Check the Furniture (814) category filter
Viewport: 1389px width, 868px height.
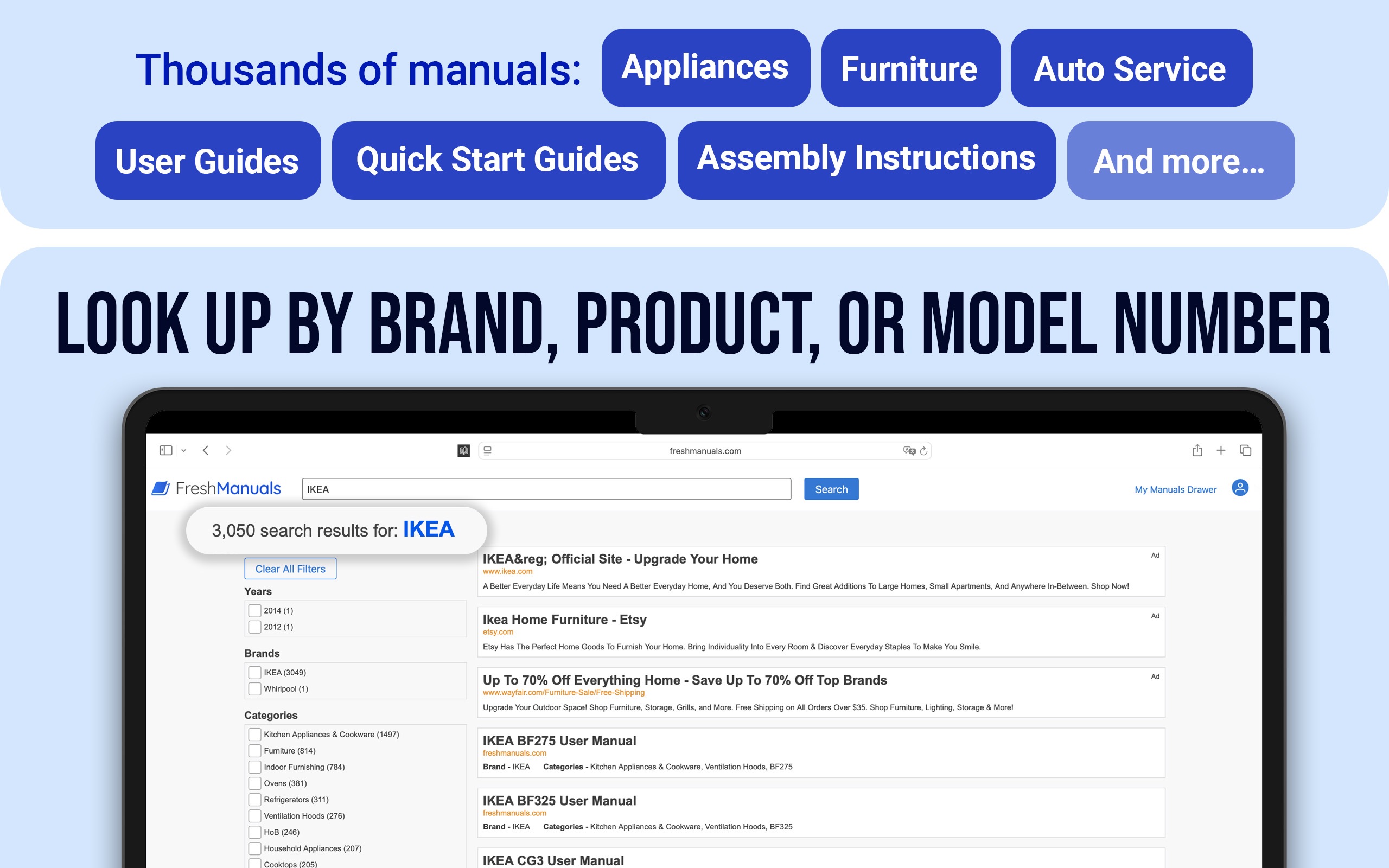255,750
